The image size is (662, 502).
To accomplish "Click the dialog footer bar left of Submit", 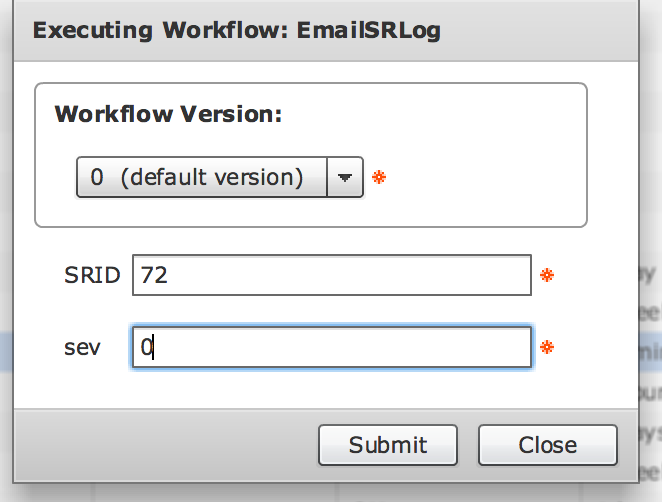I will 165,445.
